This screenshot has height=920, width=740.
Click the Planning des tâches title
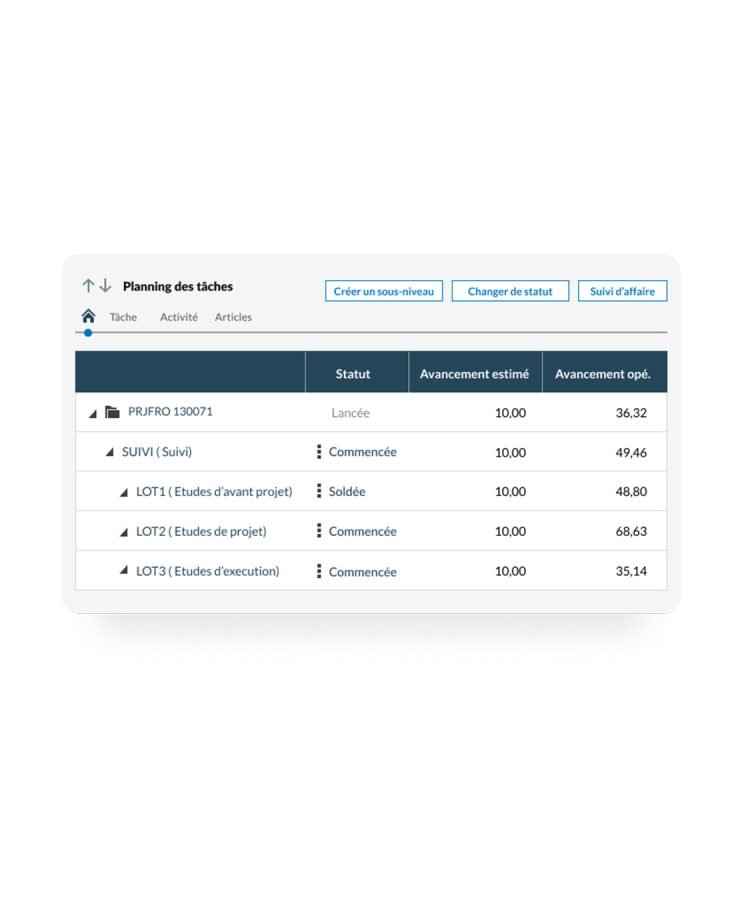178,286
